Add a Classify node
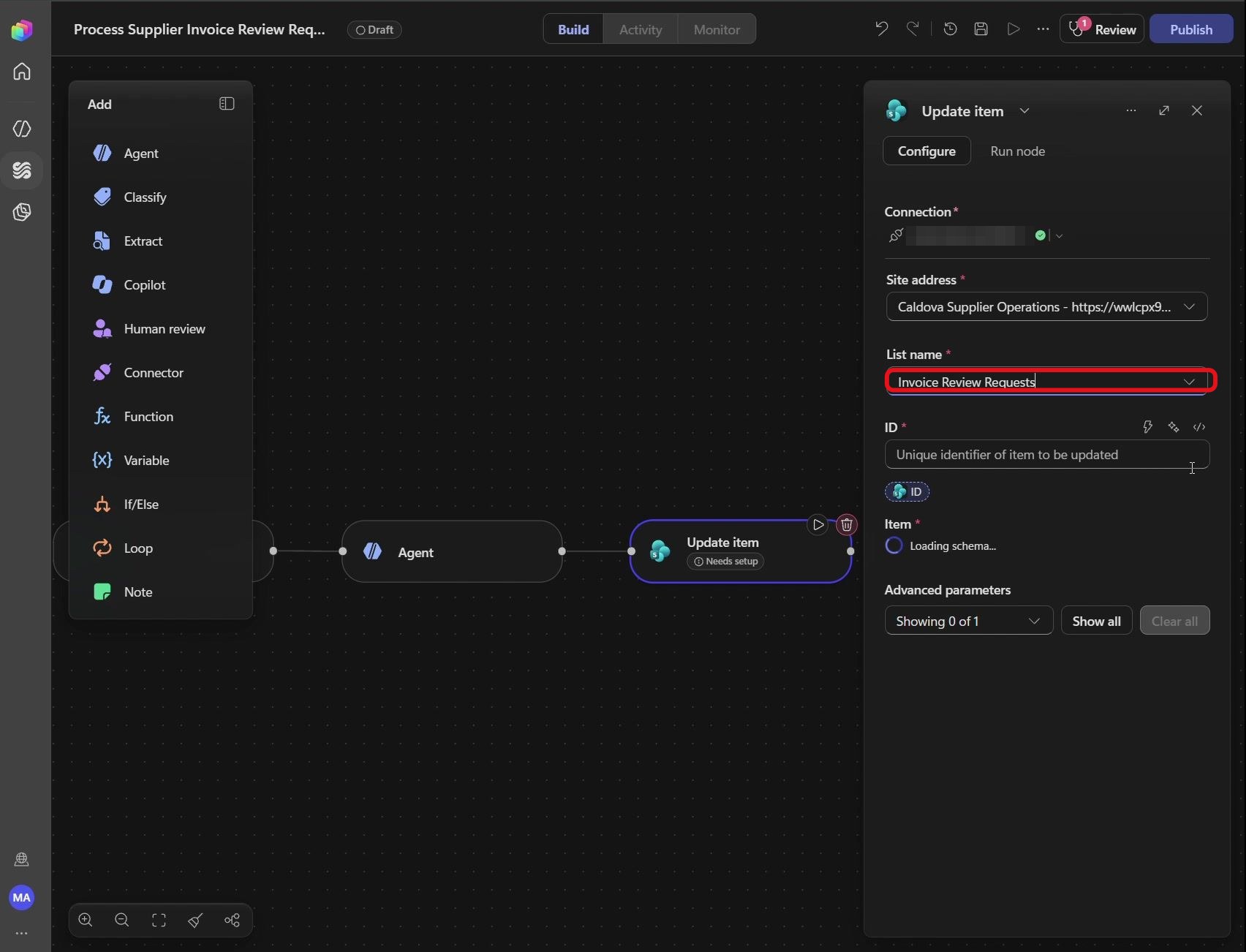 click(161, 197)
